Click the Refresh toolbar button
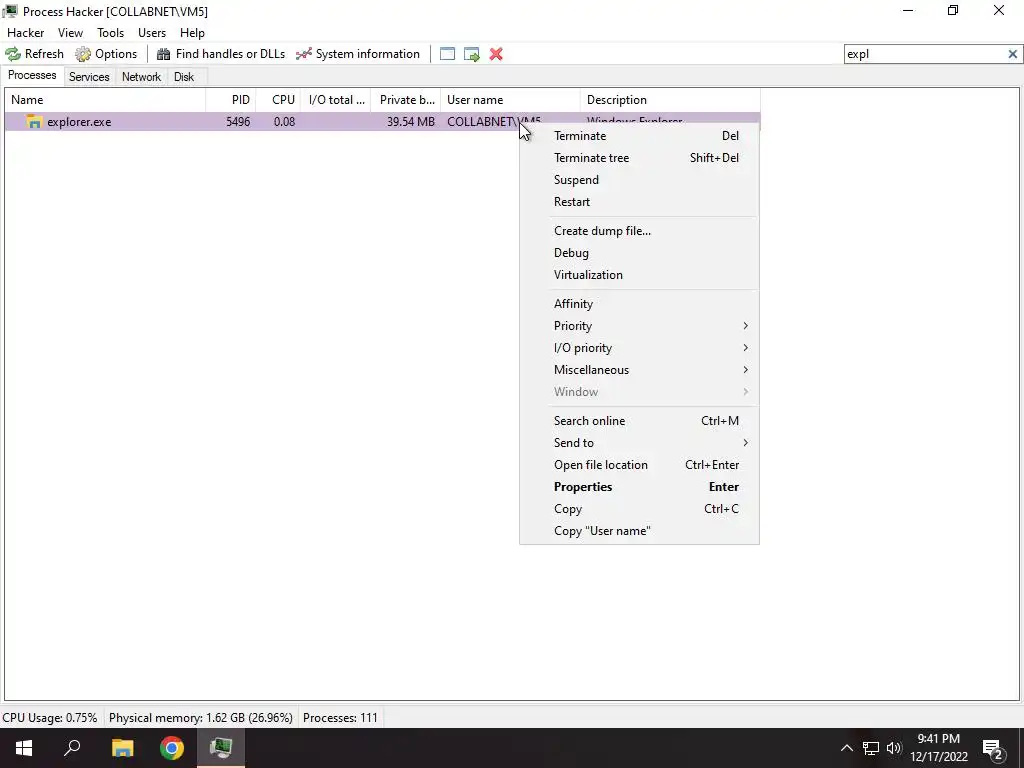This screenshot has height=768, width=1024. point(35,54)
